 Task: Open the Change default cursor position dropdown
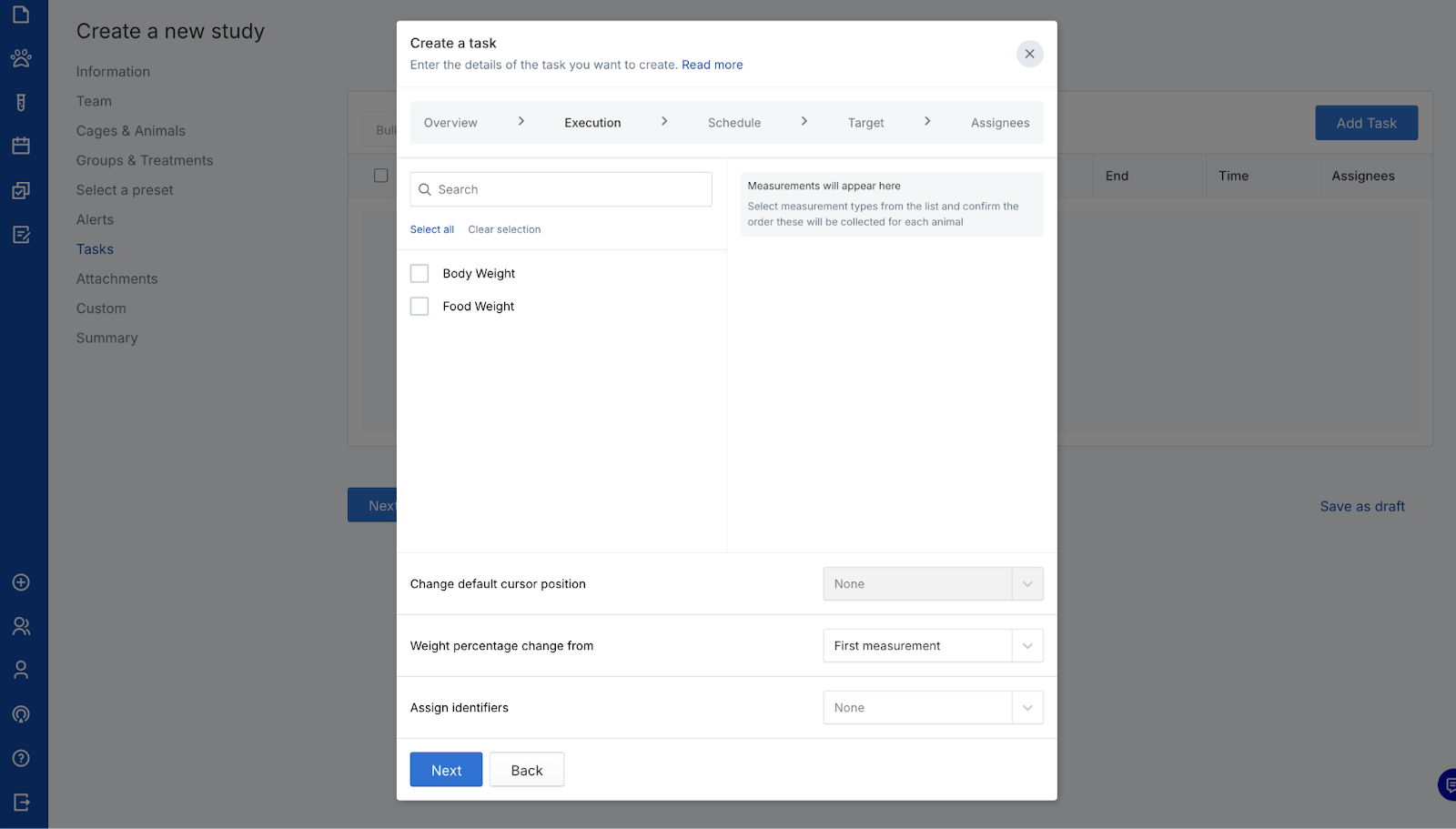[x=933, y=584]
